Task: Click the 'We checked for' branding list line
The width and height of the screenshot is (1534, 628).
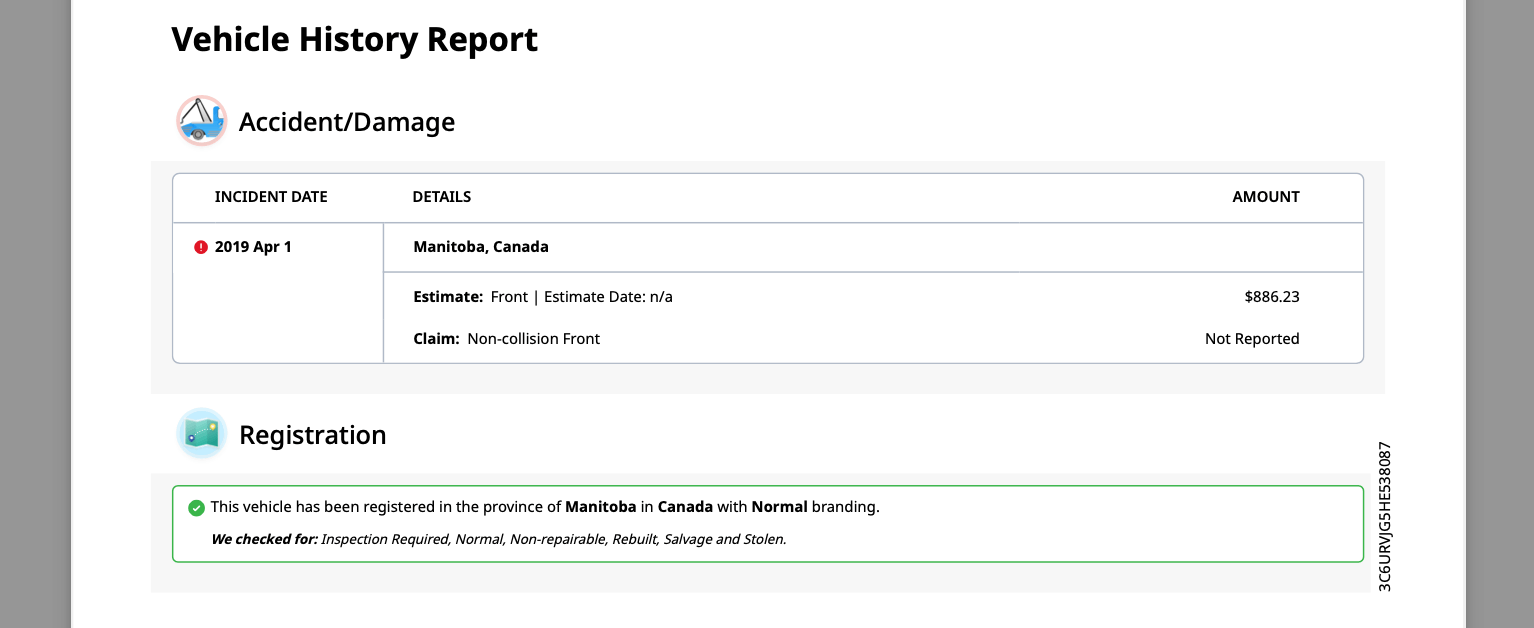Action: point(499,540)
